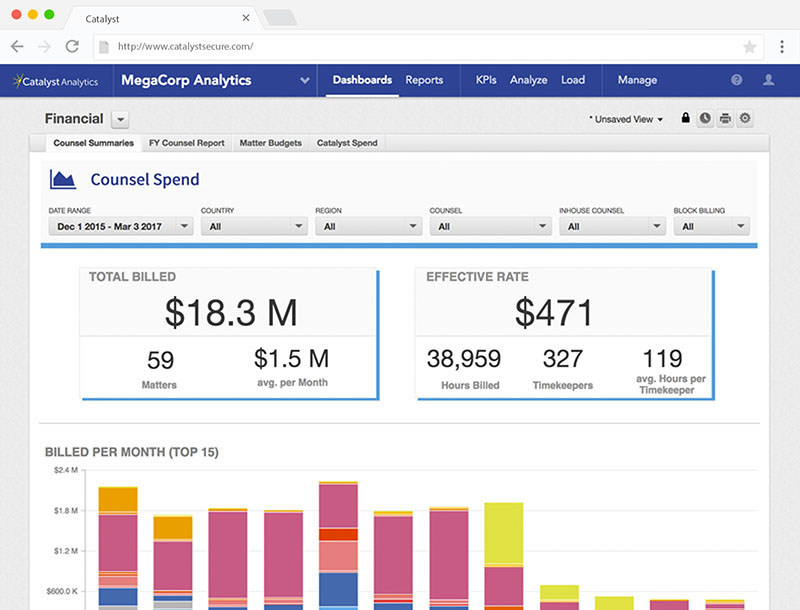
Task: Switch to the Matter Budgets tab
Action: point(270,143)
